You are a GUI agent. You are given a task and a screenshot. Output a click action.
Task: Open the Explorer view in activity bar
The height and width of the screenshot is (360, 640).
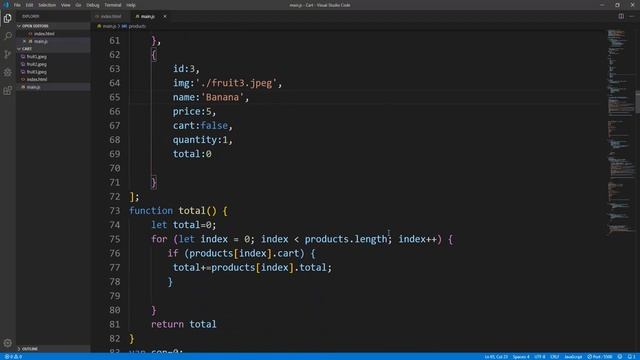(7, 18)
